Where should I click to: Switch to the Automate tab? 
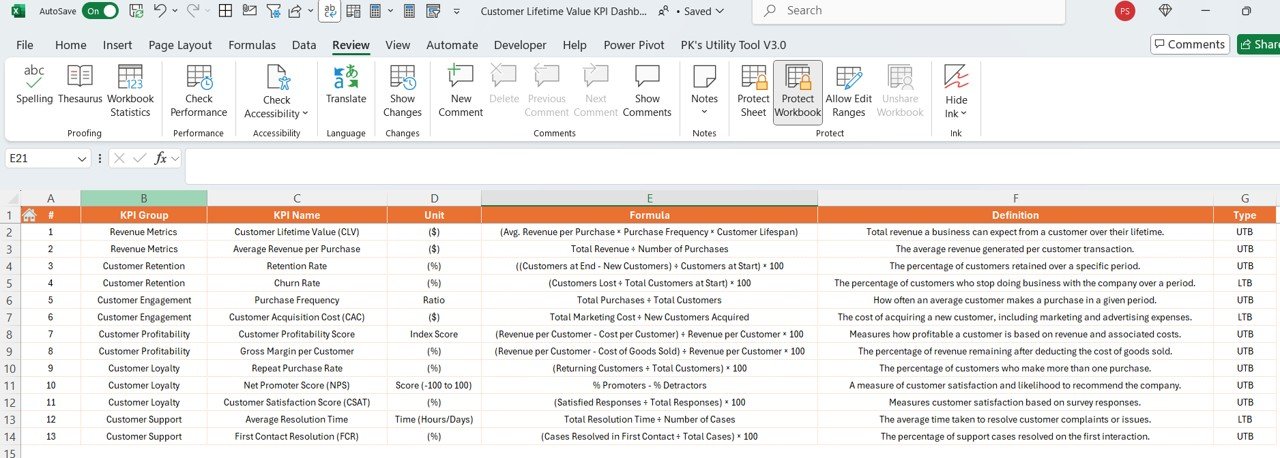click(452, 45)
